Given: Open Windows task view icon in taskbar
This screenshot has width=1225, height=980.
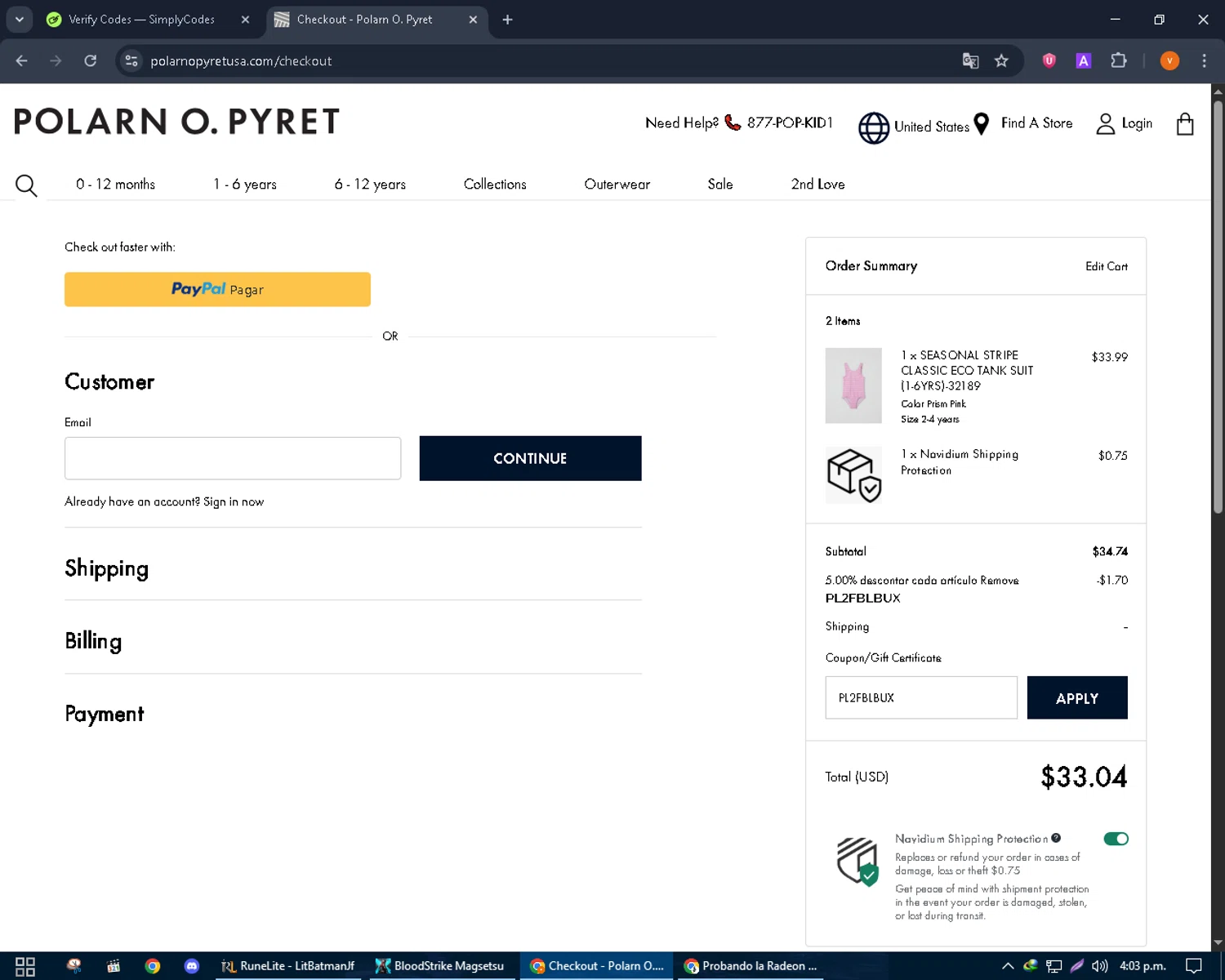Looking at the screenshot, I should click(25, 966).
